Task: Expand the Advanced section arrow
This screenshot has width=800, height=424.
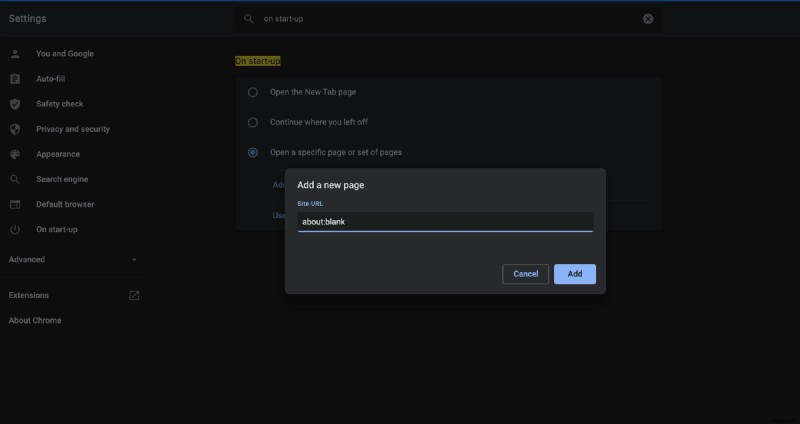Action: tap(134, 260)
